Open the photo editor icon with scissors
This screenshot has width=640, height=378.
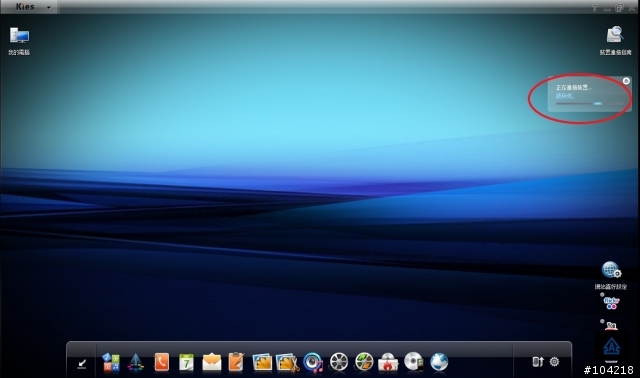287,362
